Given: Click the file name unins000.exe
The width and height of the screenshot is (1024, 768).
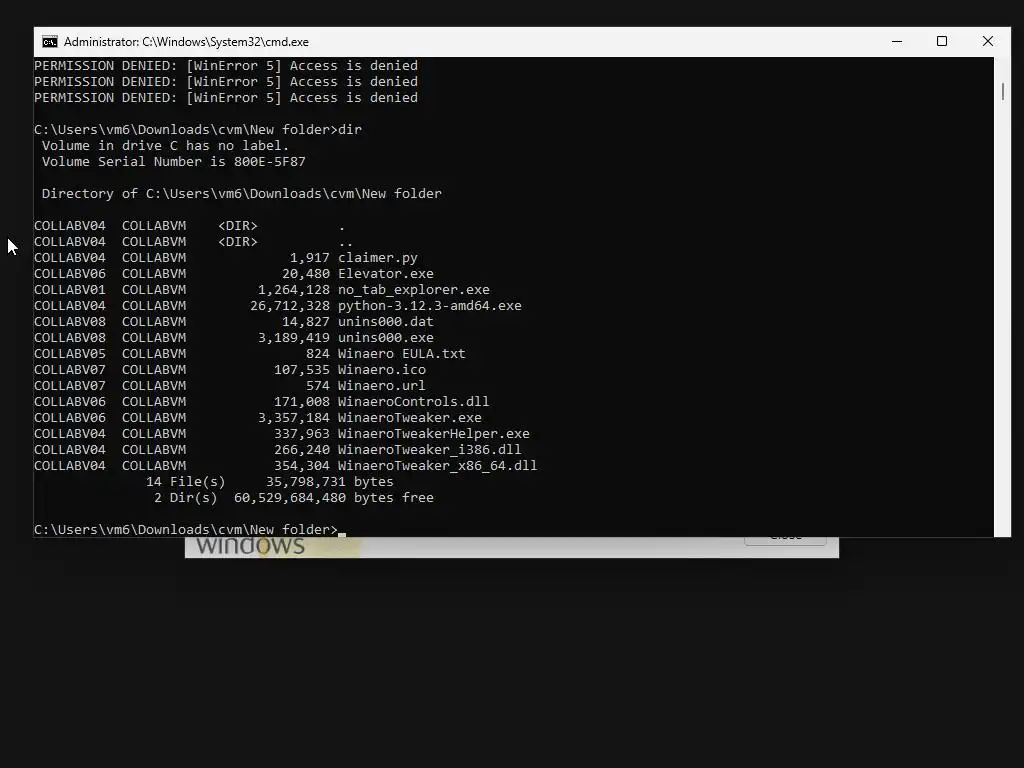Looking at the screenshot, I should (385, 338).
